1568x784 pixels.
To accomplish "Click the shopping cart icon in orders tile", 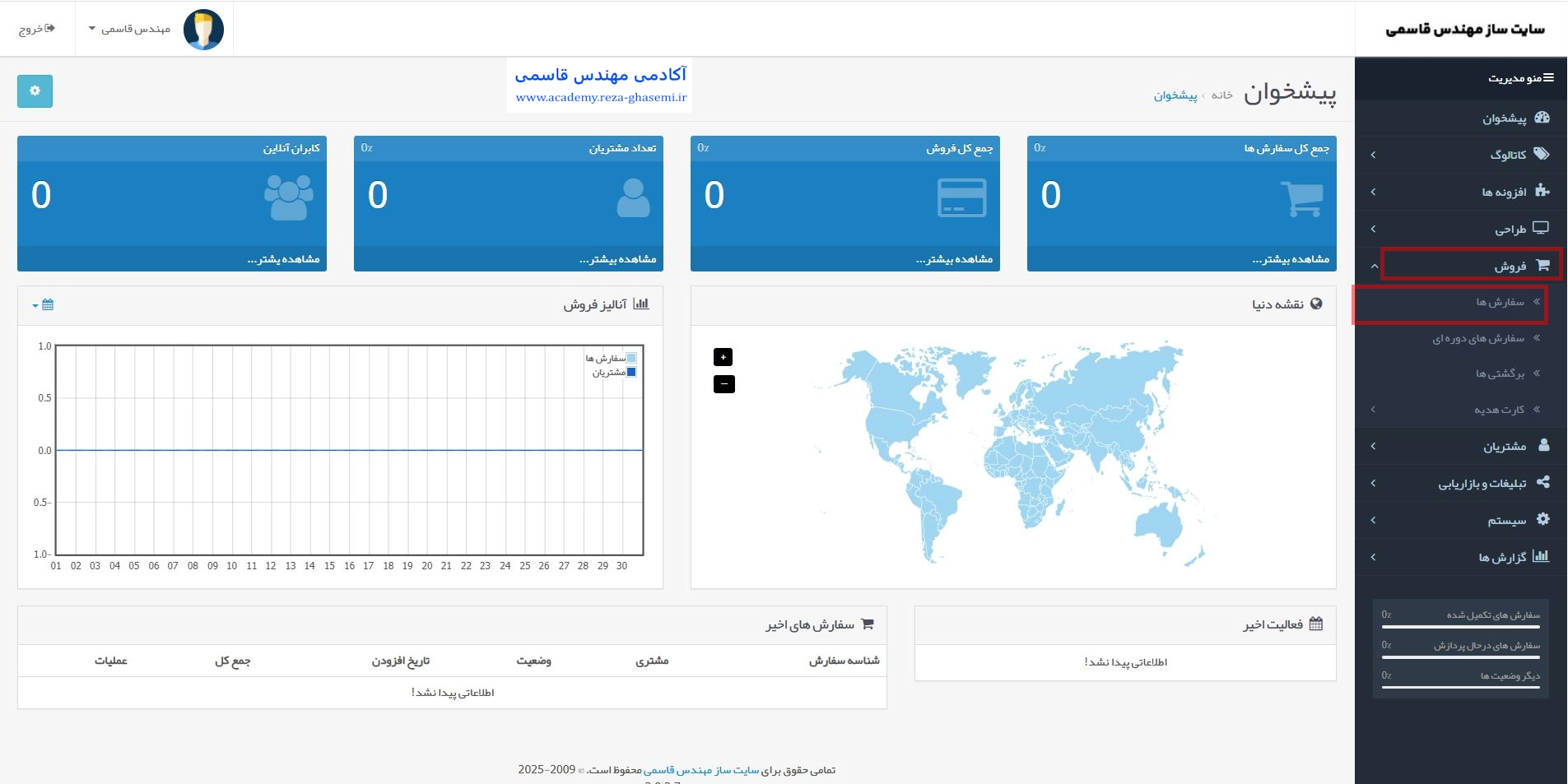I will pos(1302,198).
